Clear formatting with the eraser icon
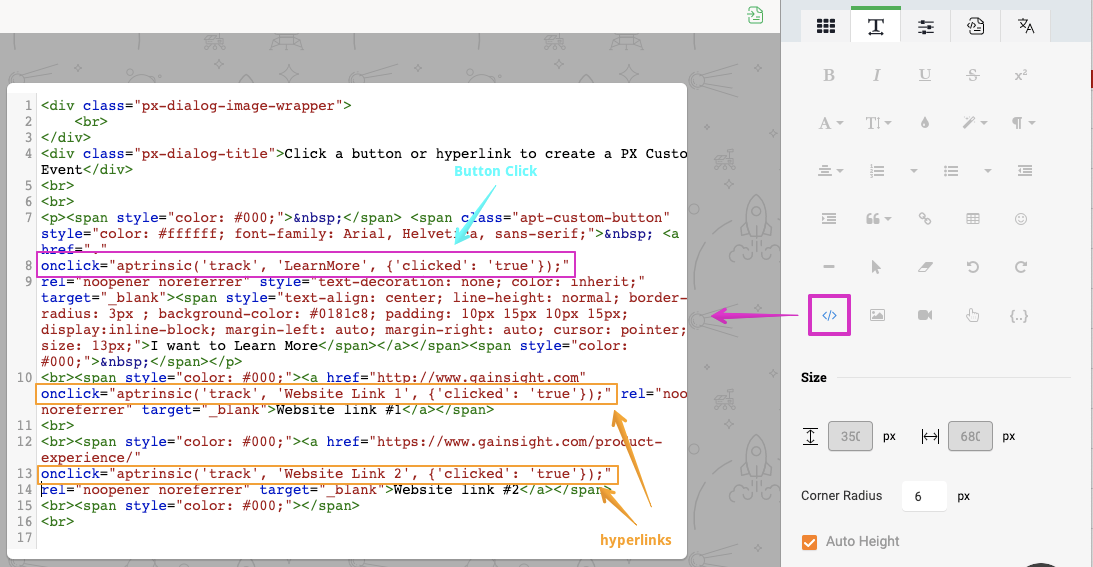The image size is (1093, 567). (x=925, y=267)
